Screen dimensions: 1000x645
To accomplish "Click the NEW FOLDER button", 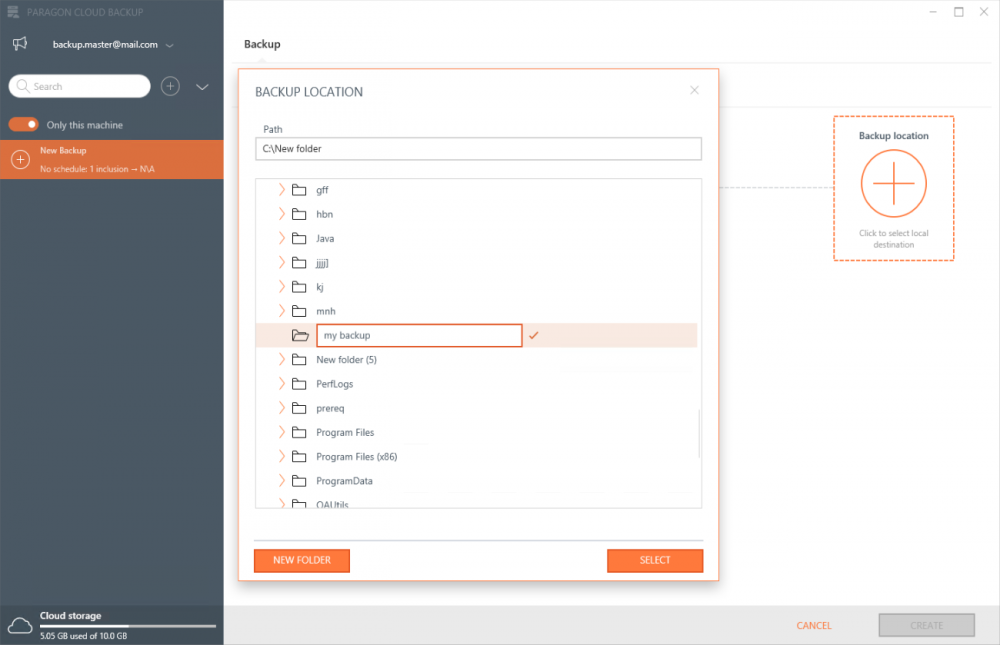I will tap(301, 560).
